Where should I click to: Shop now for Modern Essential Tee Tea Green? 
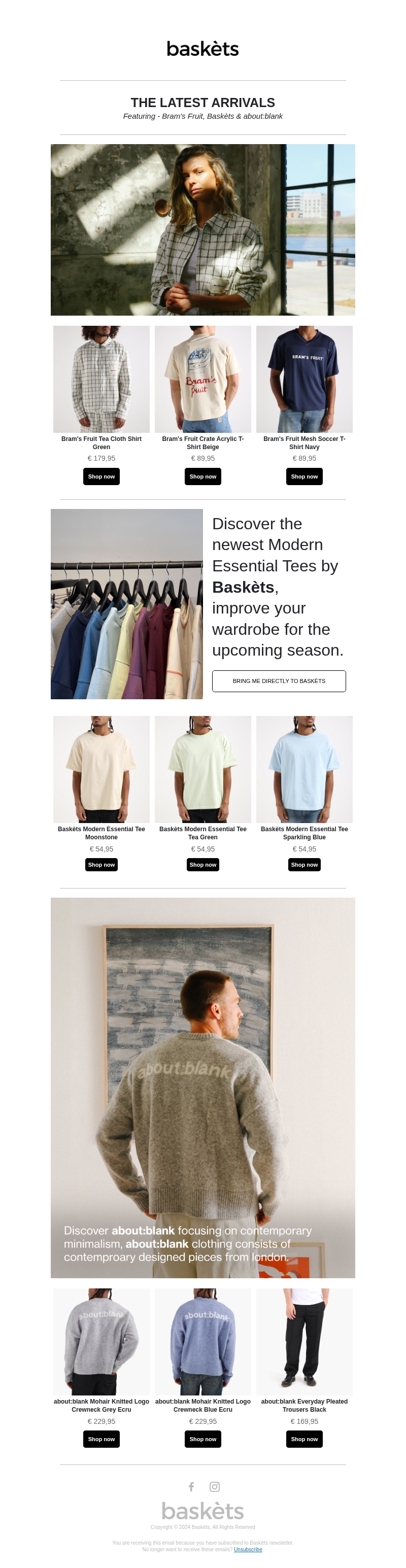pyautogui.click(x=202, y=864)
